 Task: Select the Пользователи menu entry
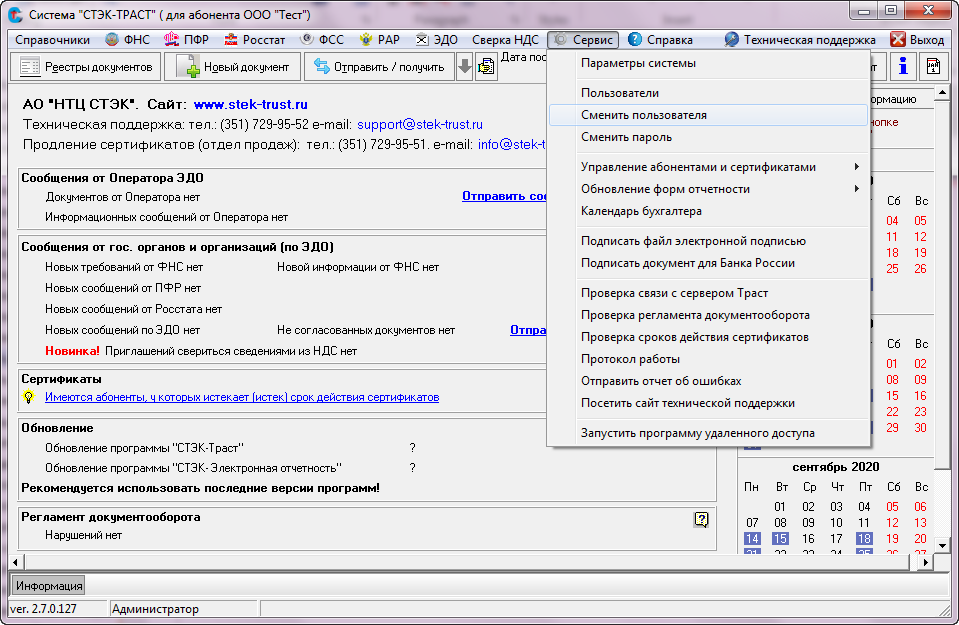[x=709, y=93]
